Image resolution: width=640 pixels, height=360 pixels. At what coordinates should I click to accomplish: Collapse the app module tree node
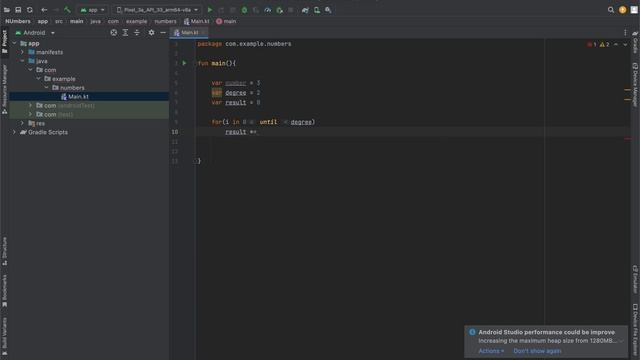coord(15,43)
